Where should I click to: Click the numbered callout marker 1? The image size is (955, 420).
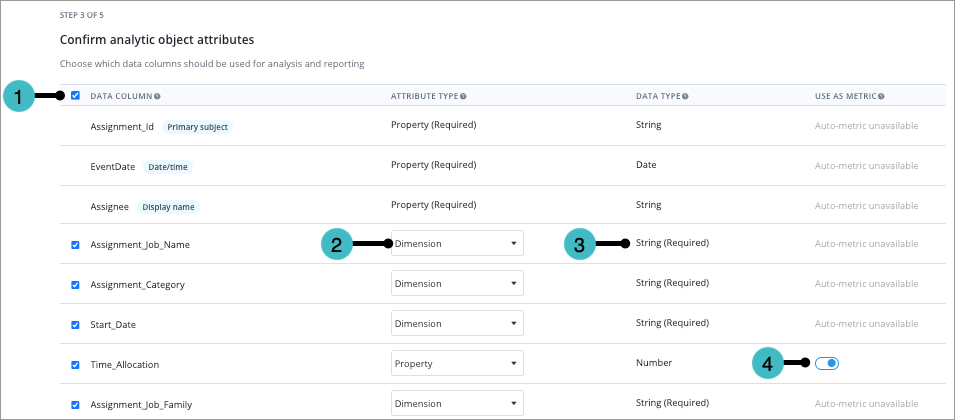(19, 97)
